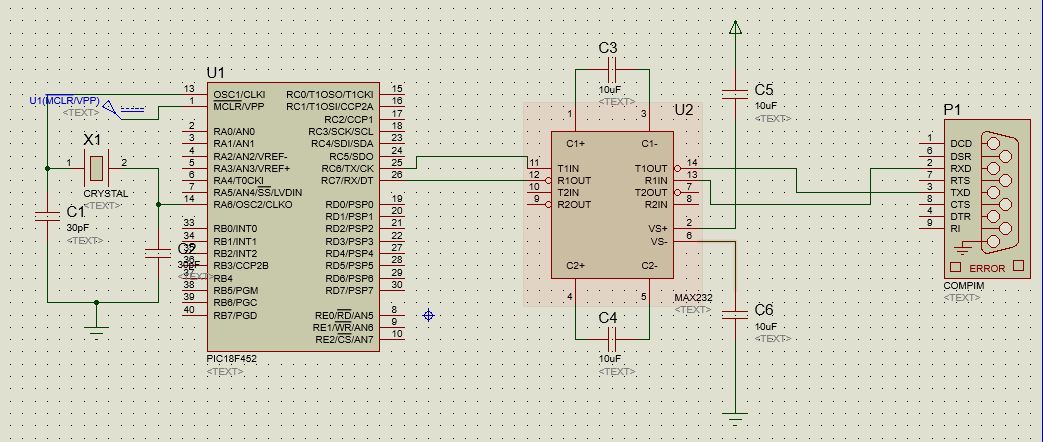Click the MCLR/VPP pin name on U1
Screen dimensions: 1043x442
coord(237,107)
